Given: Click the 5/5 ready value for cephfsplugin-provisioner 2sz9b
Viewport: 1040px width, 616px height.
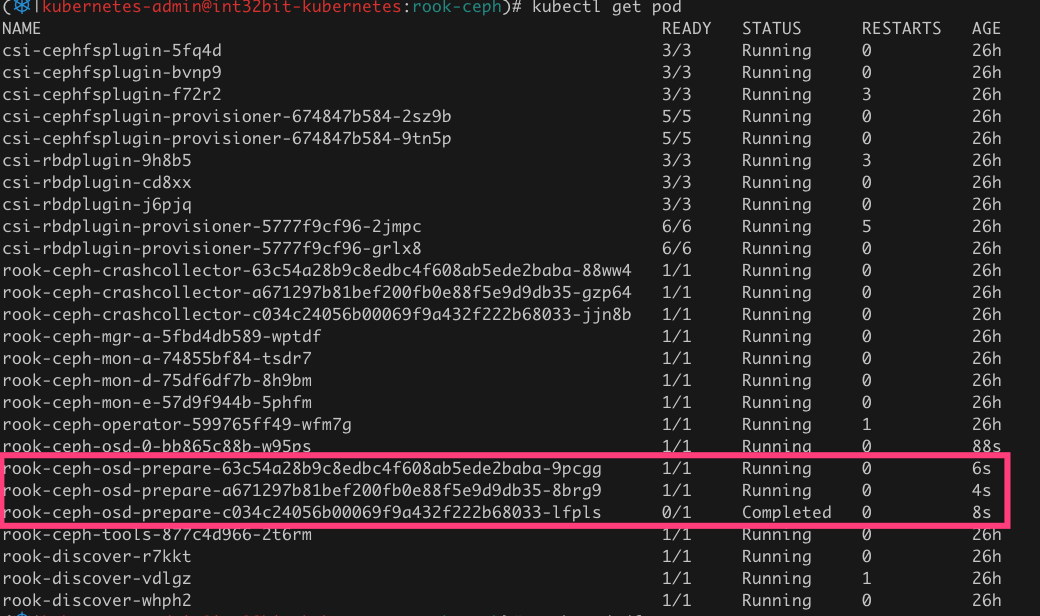Looking at the screenshot, I should click(676, 117).
